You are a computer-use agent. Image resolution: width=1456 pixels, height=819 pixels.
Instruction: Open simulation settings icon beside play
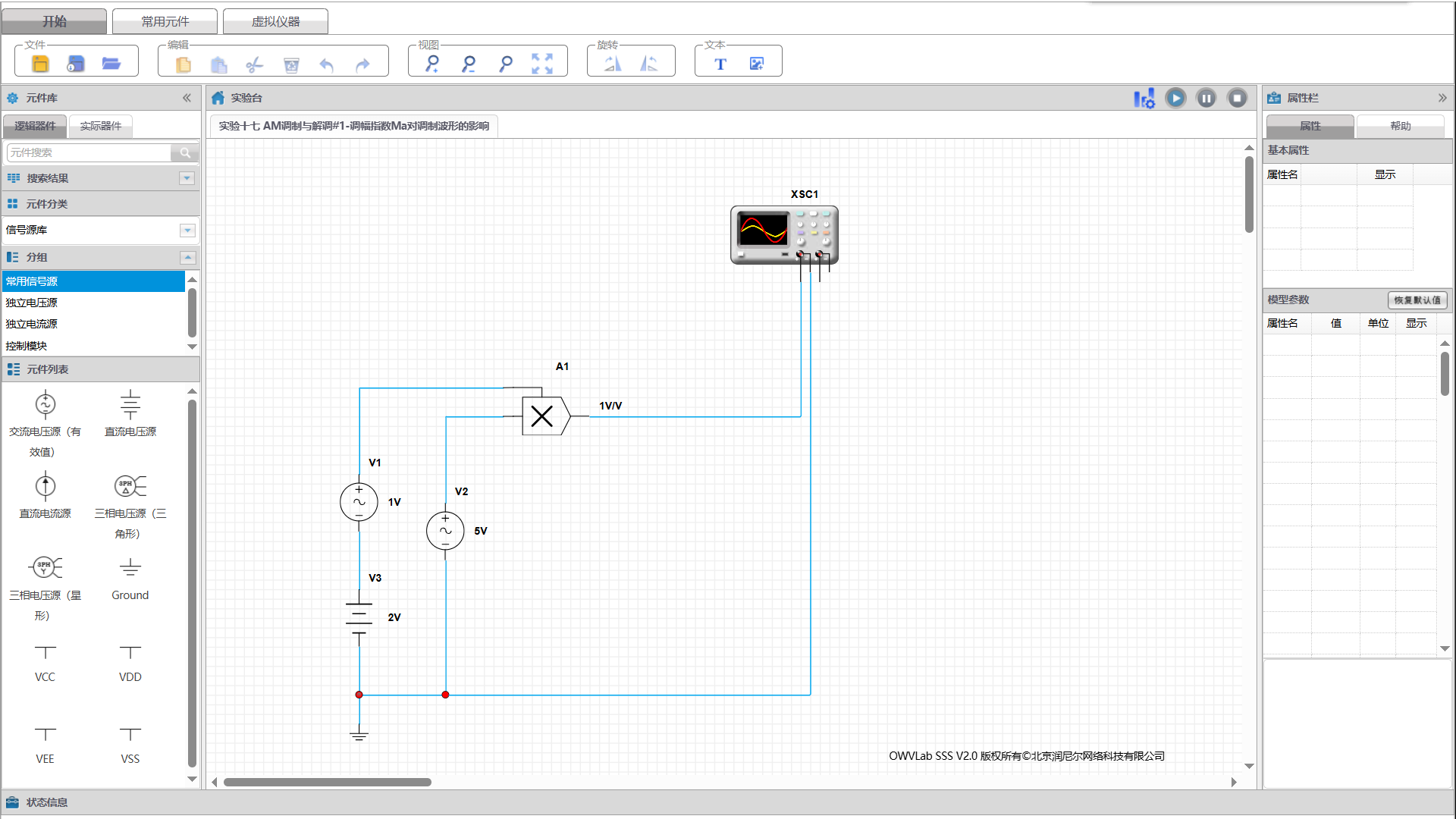tap(1144, 99)
